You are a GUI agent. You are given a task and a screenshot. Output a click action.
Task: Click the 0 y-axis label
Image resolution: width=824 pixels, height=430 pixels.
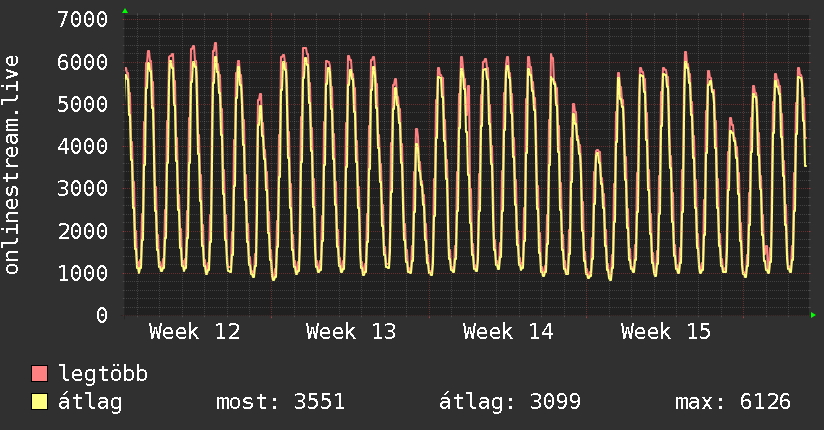(x=102, y=315)
